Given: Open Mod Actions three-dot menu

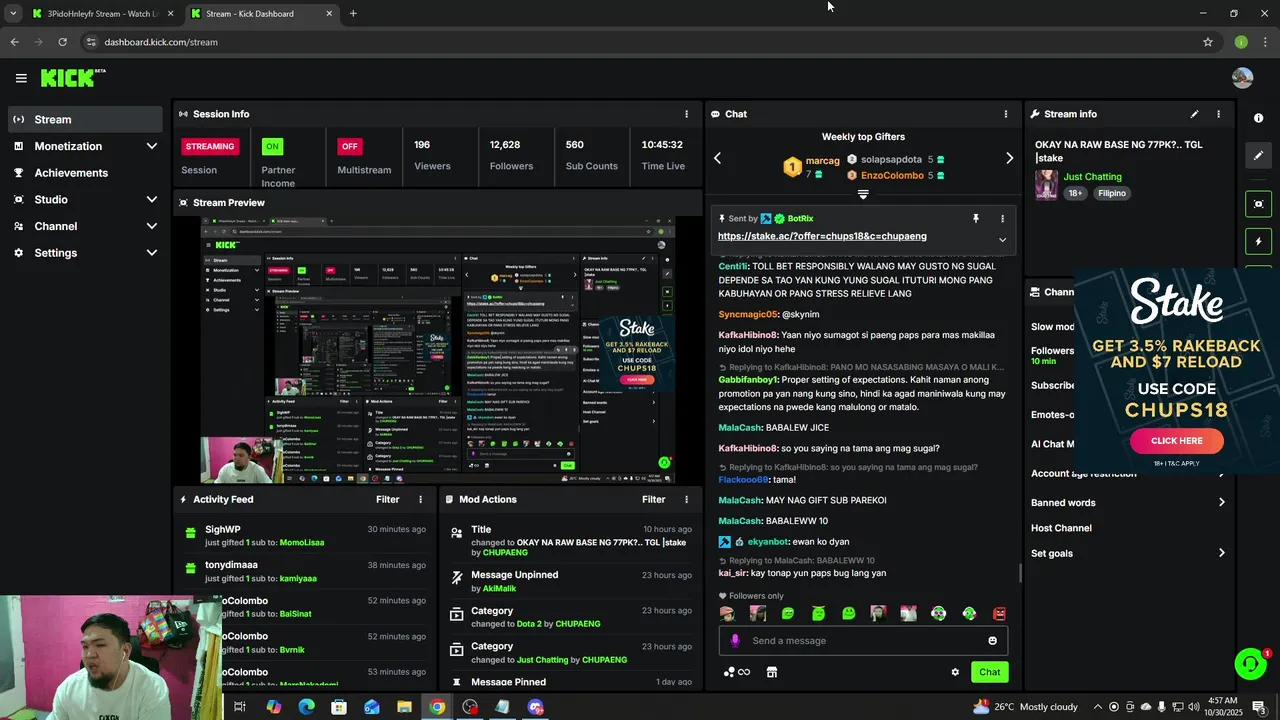Looking at the screenshot, I should click(x=686, y=499).
